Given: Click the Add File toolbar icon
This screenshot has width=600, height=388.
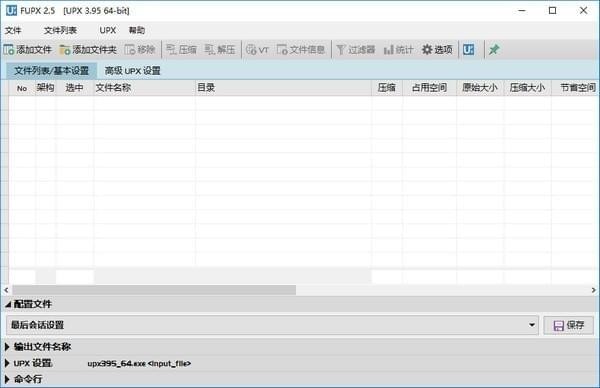Looking at the screenshot, I should [x=9, y=49].
